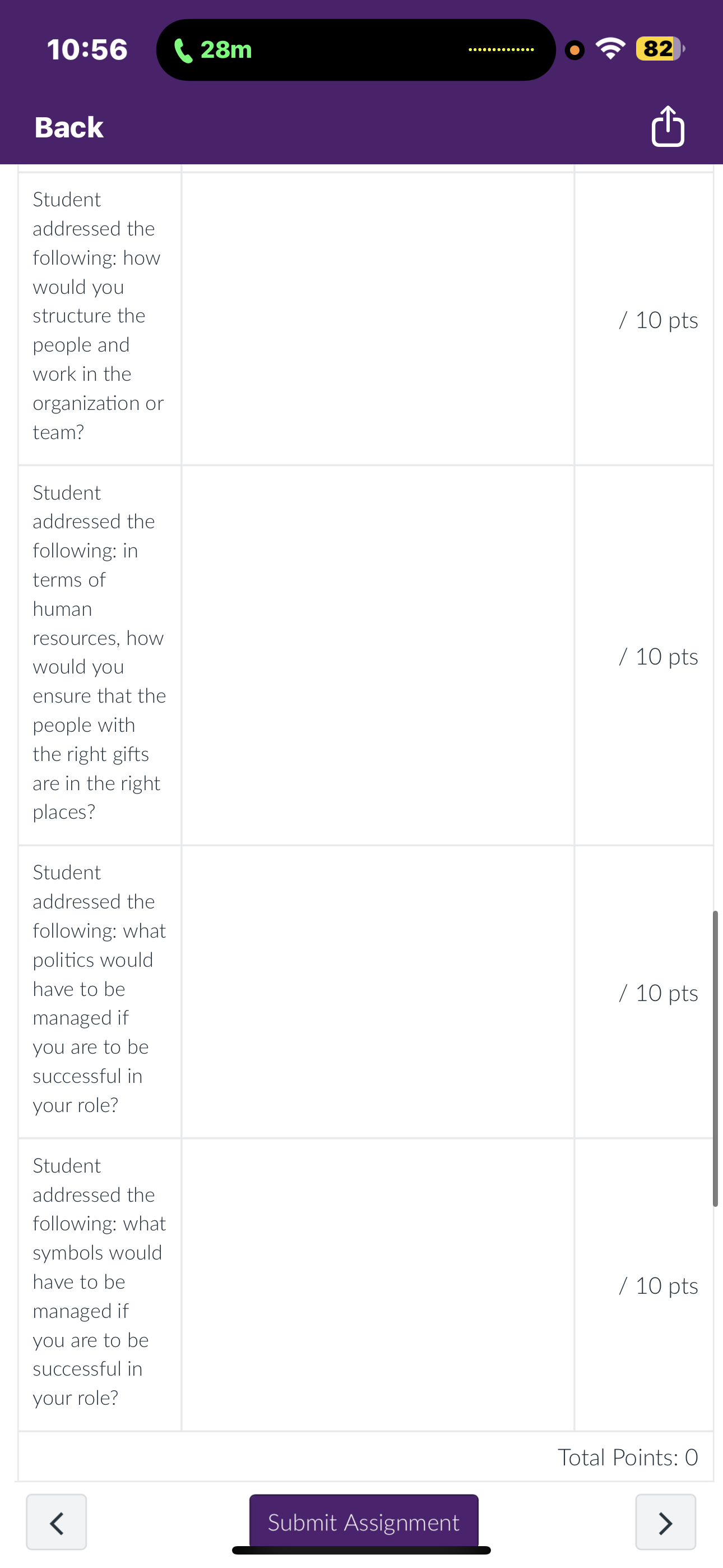723x1568 pixels.
Task: Tap the Total Points: 0 label
Action: pyautogui.click(x=628, y=1456)
